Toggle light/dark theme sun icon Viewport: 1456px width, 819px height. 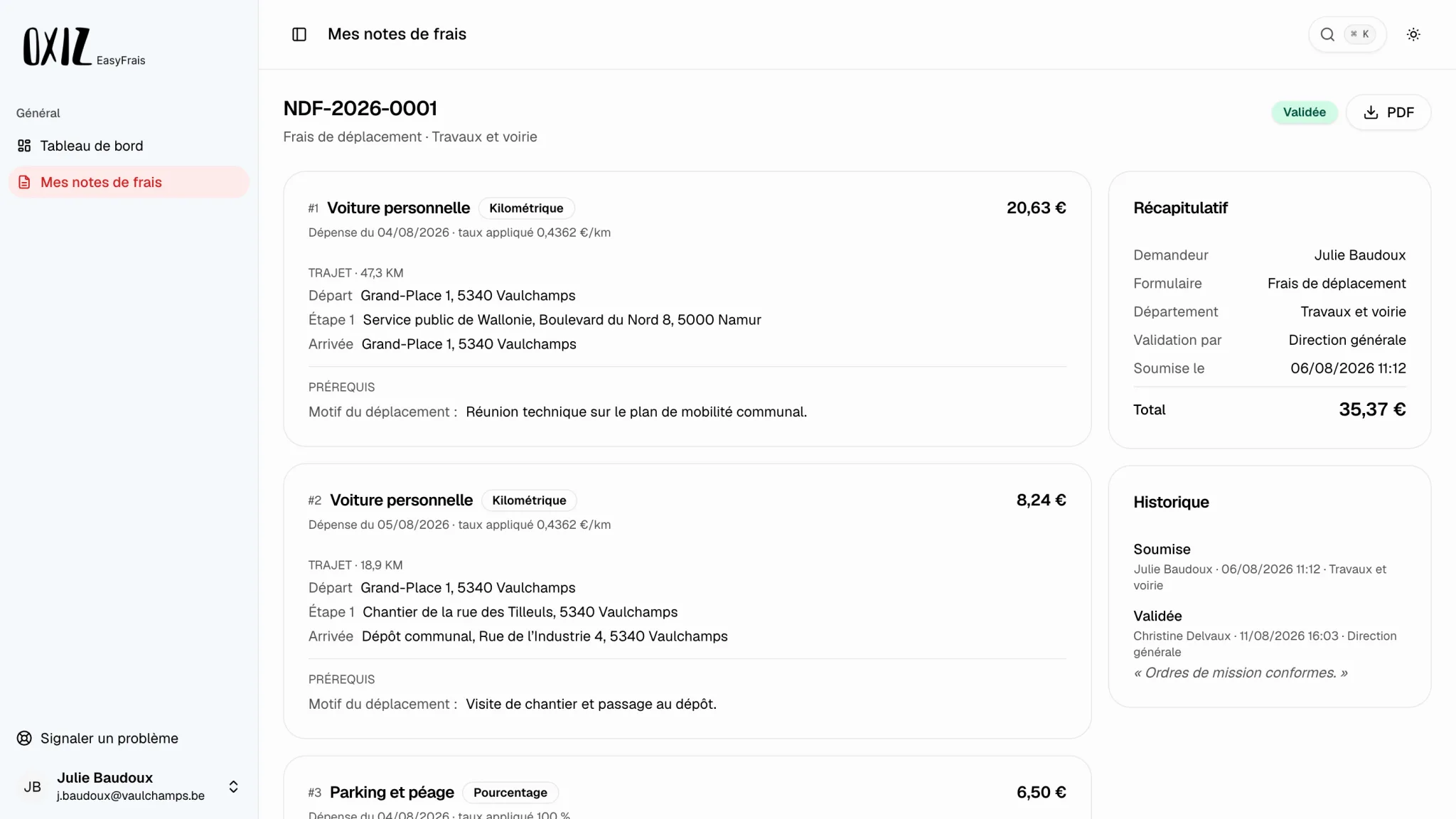click(x=1413, y=34)
